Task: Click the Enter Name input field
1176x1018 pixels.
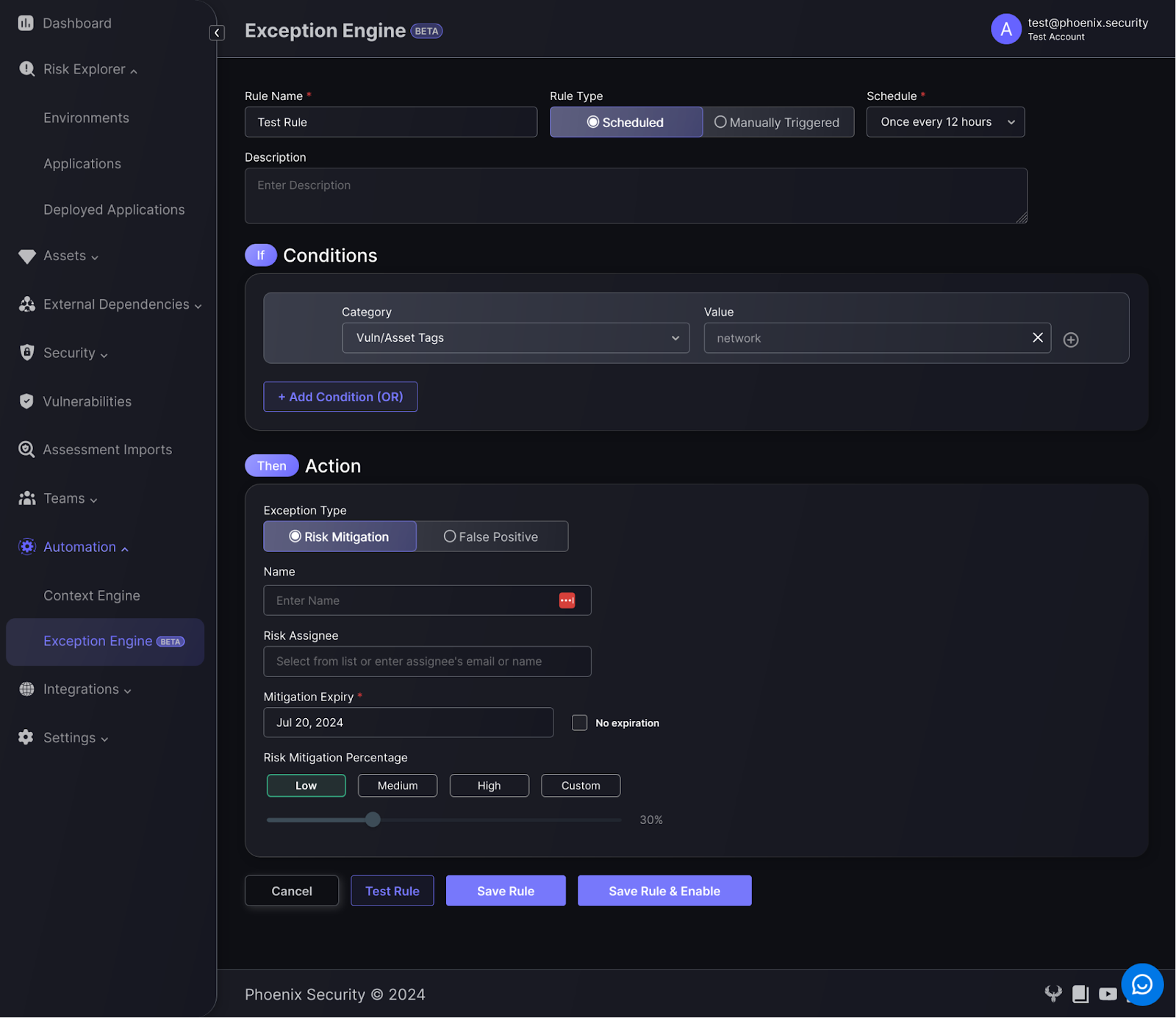Action: [427, 601]
